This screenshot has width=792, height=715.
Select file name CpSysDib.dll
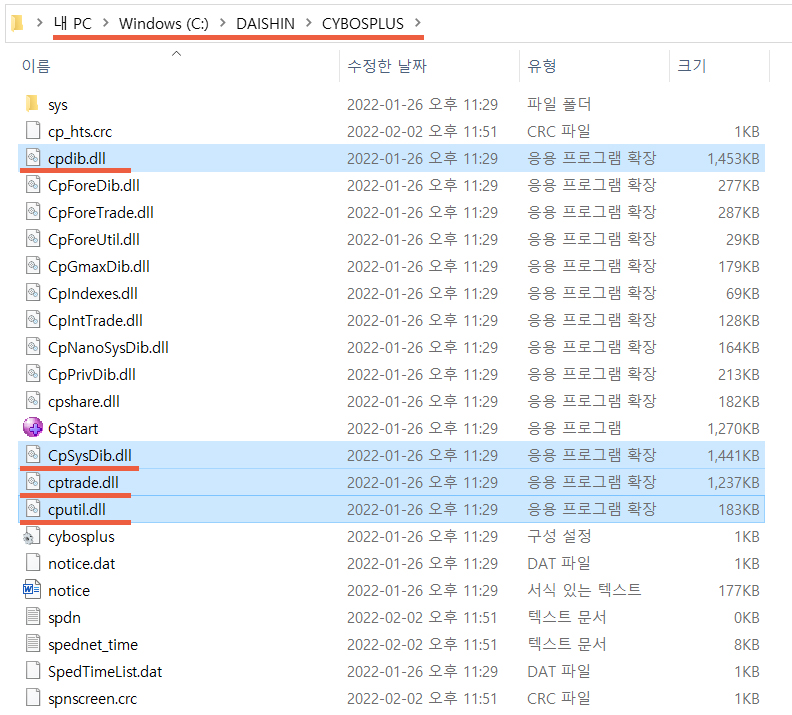[x=89, y=456]
